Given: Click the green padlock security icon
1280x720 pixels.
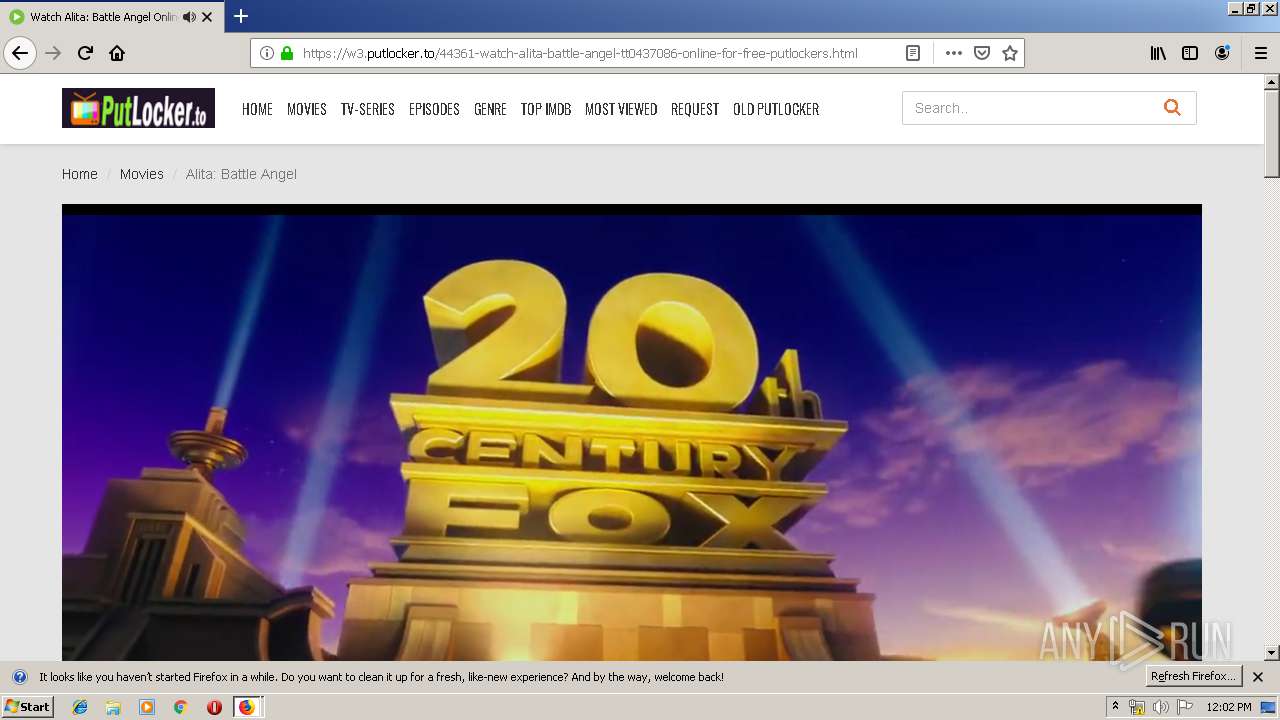Looking at the screenshot, I should (287, 53).
